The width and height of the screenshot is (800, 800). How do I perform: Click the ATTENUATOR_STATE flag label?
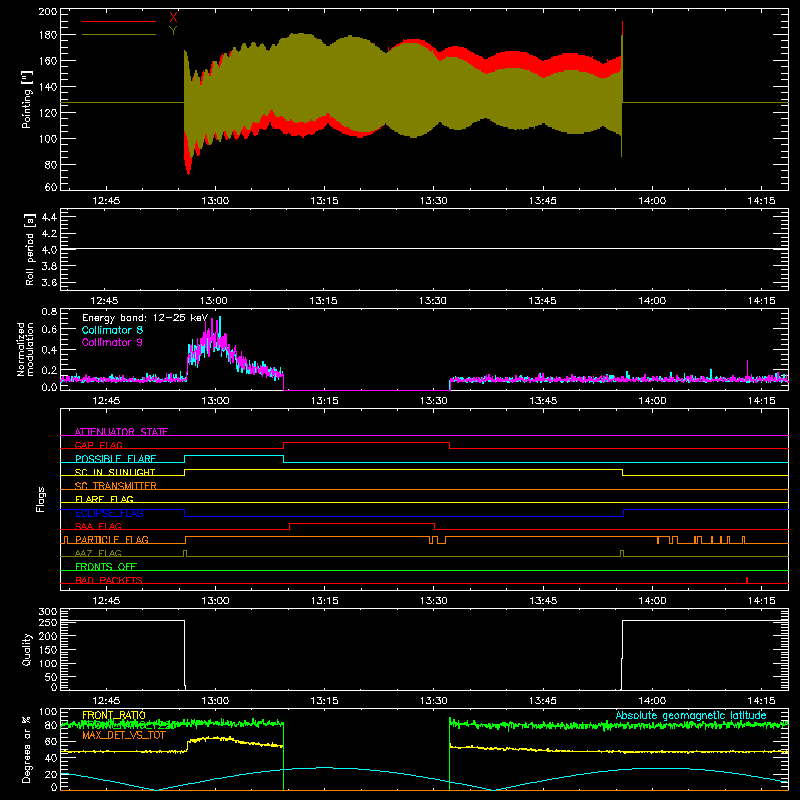(x=121, y=432)
